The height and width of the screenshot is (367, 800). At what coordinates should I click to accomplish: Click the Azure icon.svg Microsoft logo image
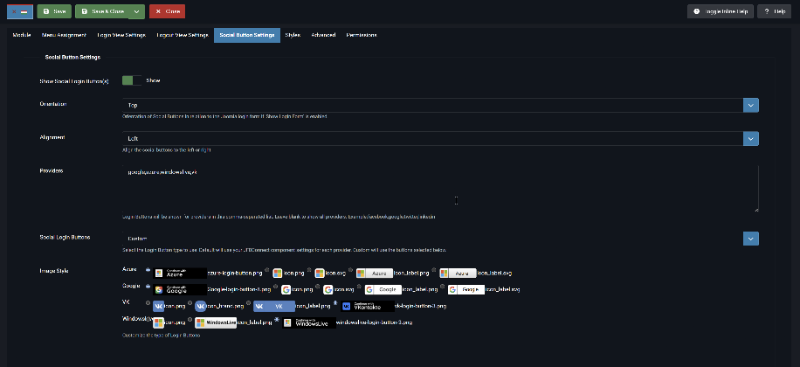320,273
